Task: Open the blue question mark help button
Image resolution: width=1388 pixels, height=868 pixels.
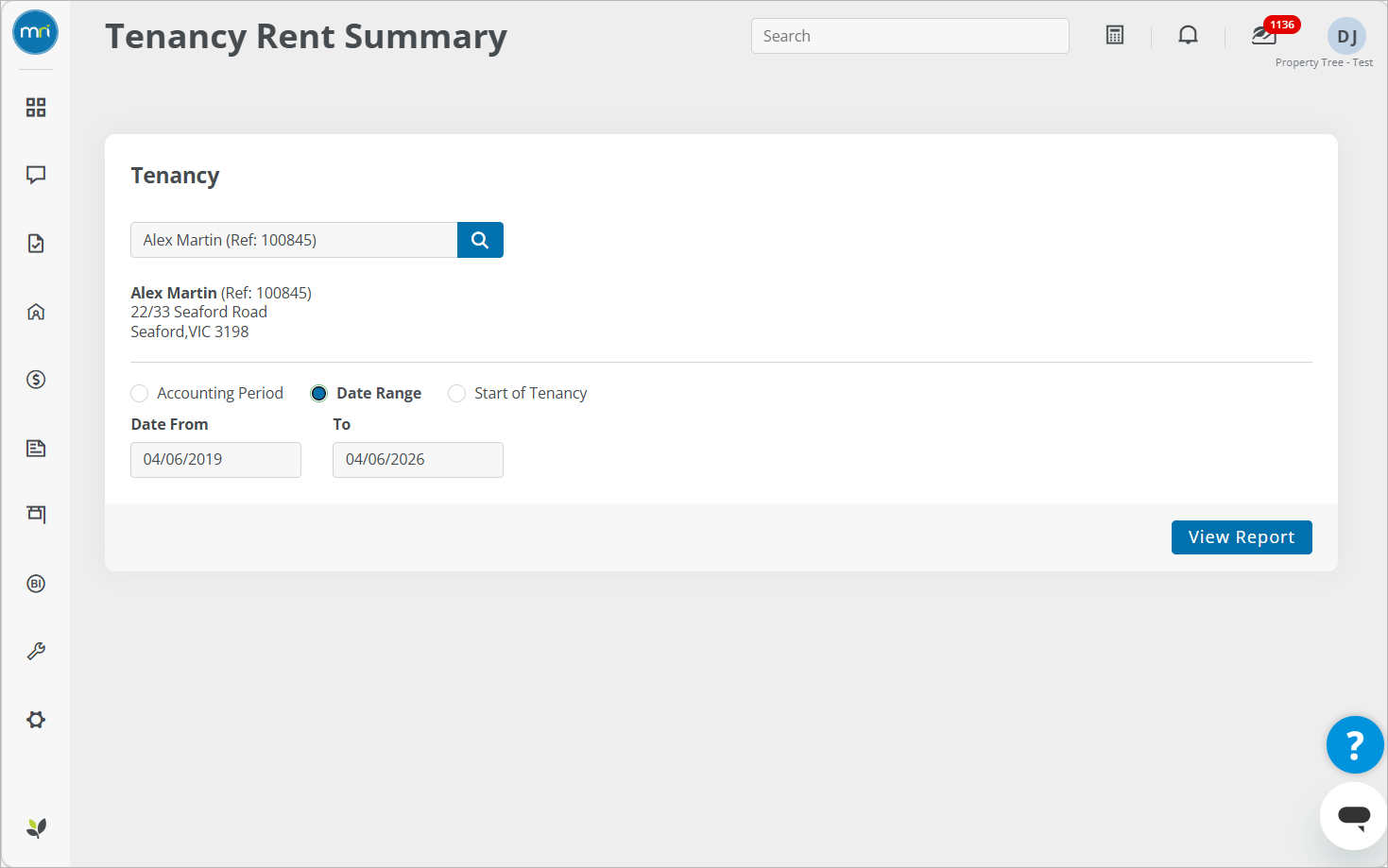Action: (x=1355, y=744)
